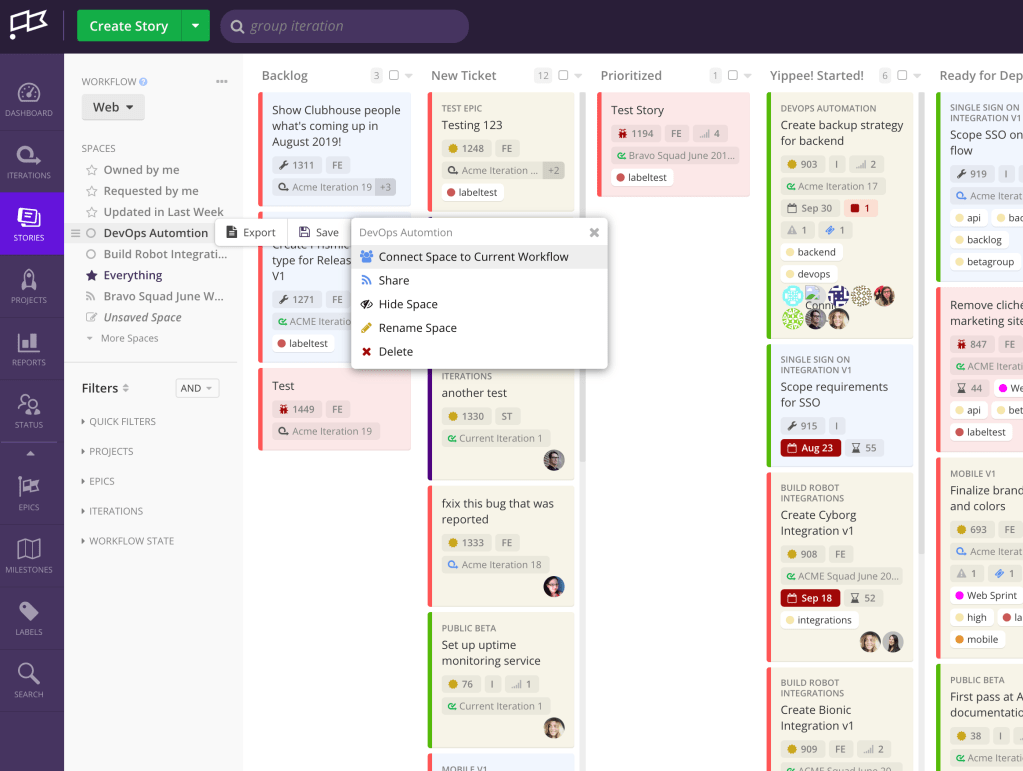Click the group iteration search field

(345, 26)
